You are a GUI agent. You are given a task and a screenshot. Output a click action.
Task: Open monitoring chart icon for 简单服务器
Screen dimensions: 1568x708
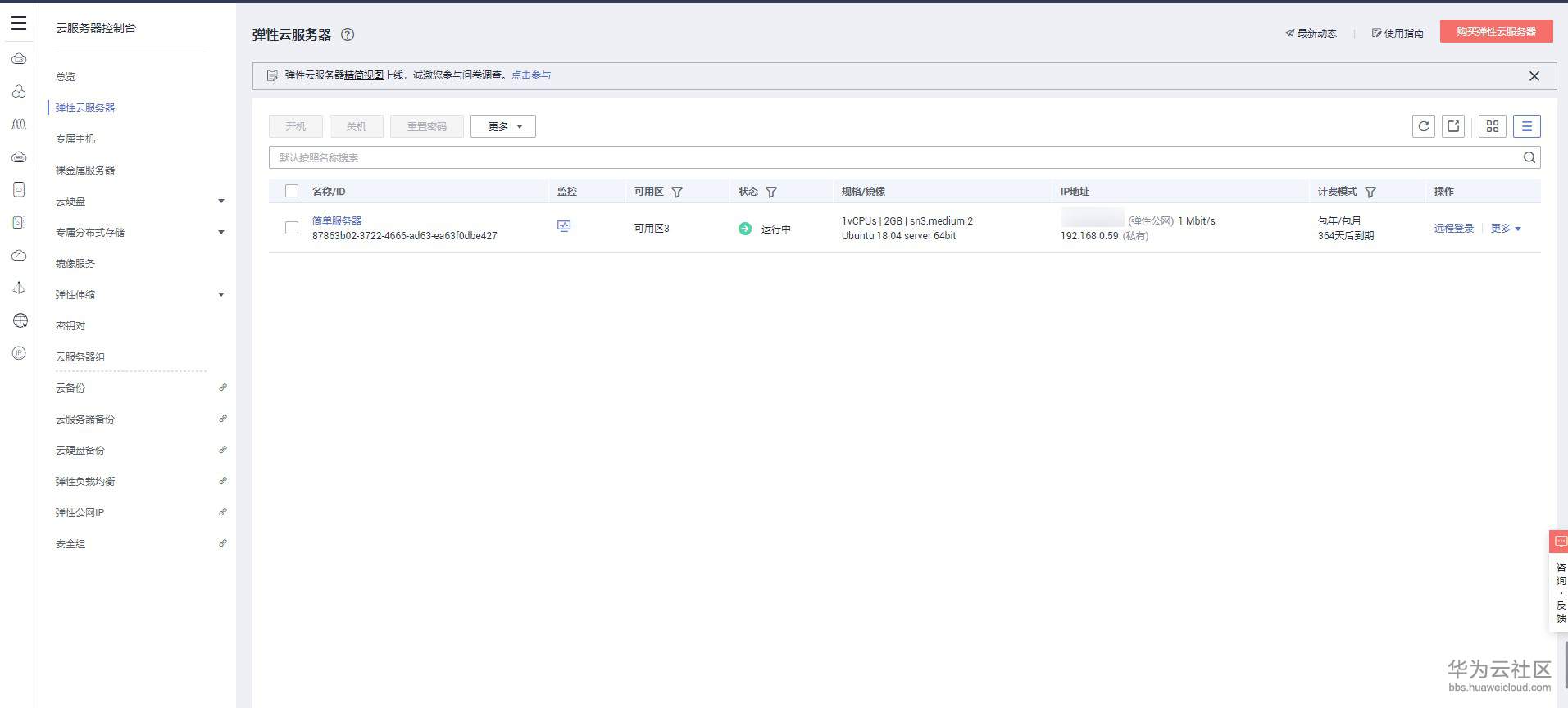[564, 226]
